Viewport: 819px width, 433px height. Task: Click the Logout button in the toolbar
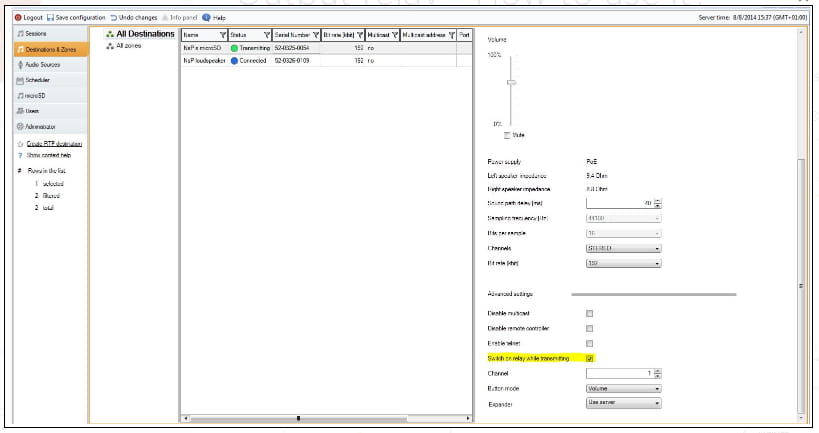click(29, 18)
